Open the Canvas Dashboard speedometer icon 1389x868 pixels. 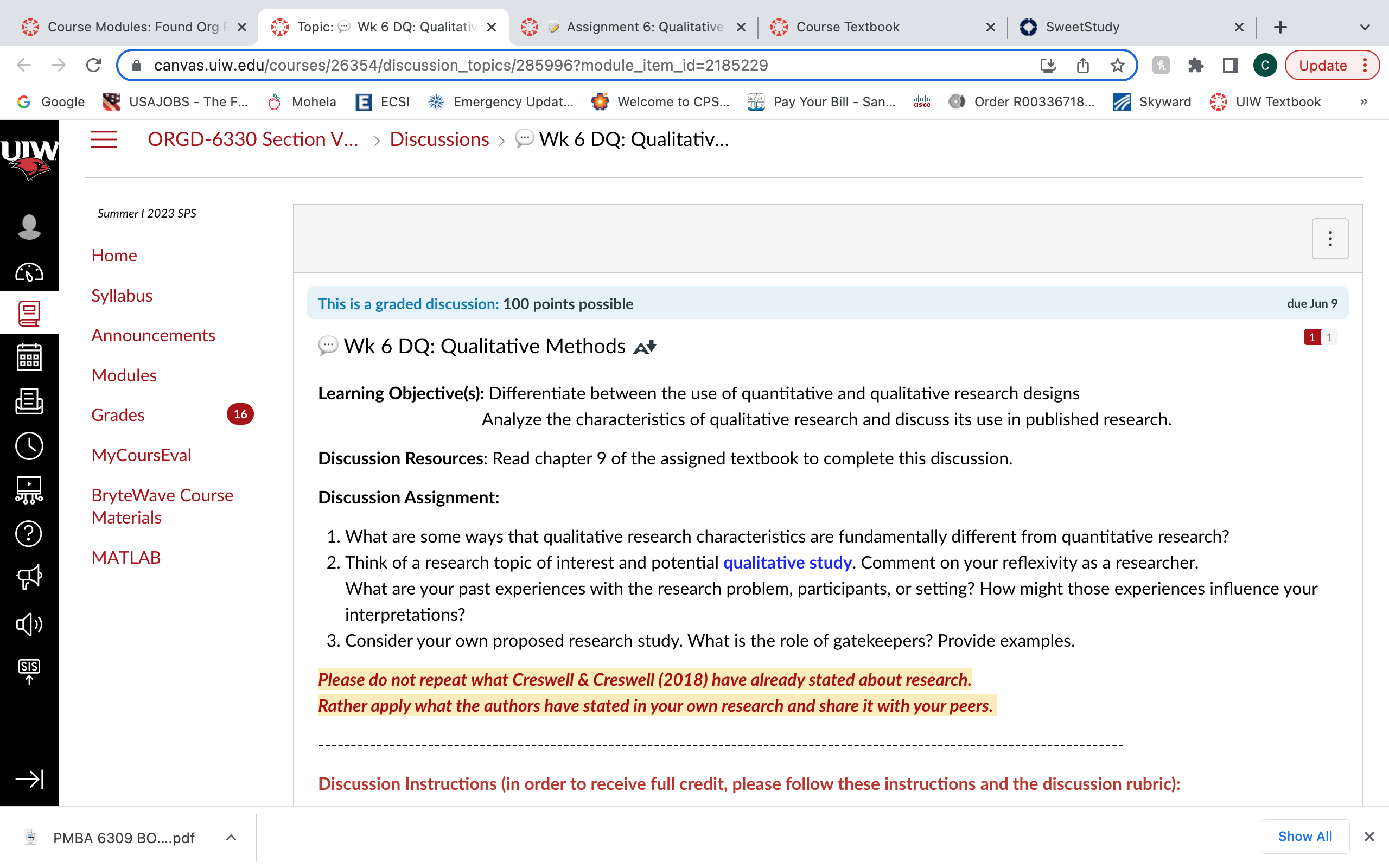coord(29,272)
